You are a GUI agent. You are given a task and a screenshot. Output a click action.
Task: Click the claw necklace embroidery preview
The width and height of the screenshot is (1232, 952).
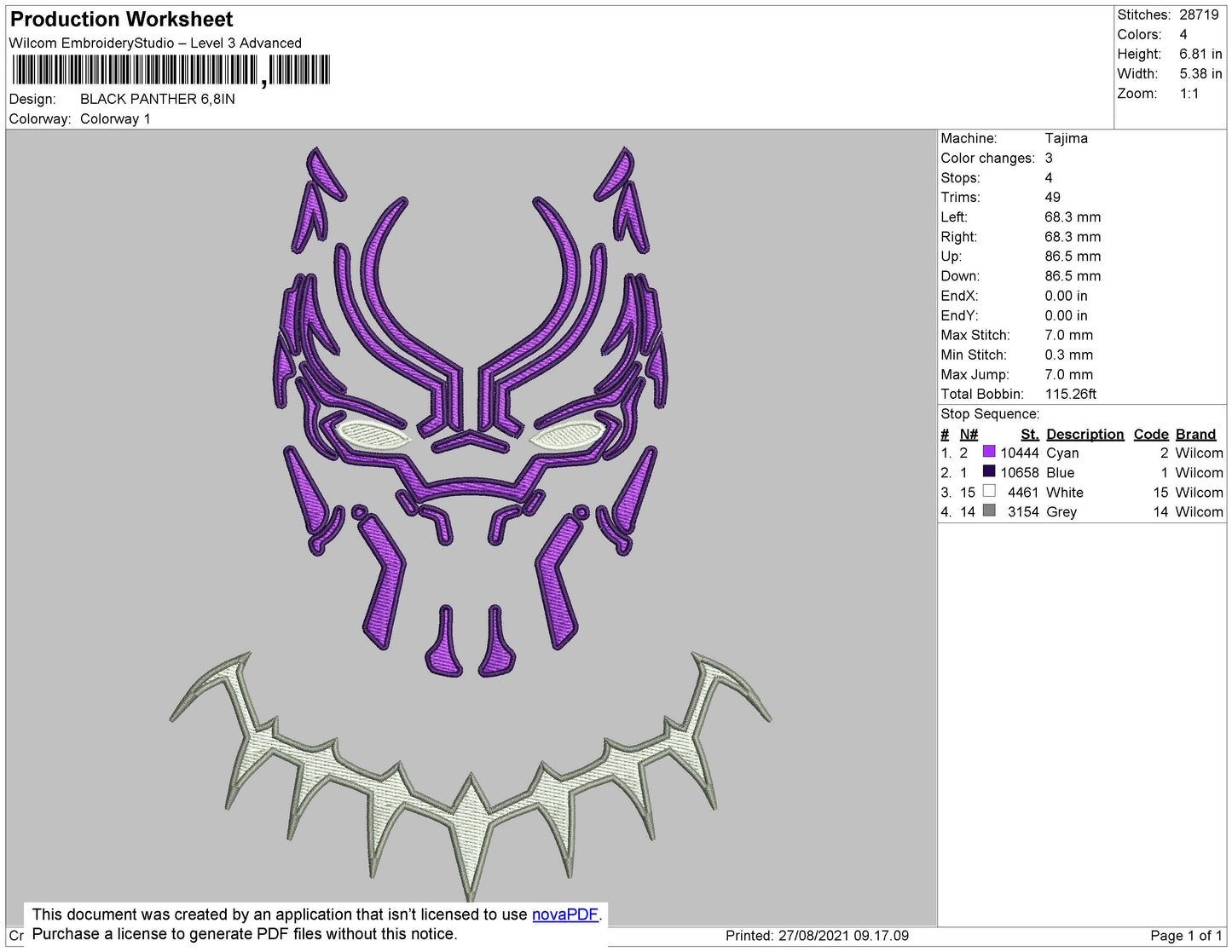[470, 776]
